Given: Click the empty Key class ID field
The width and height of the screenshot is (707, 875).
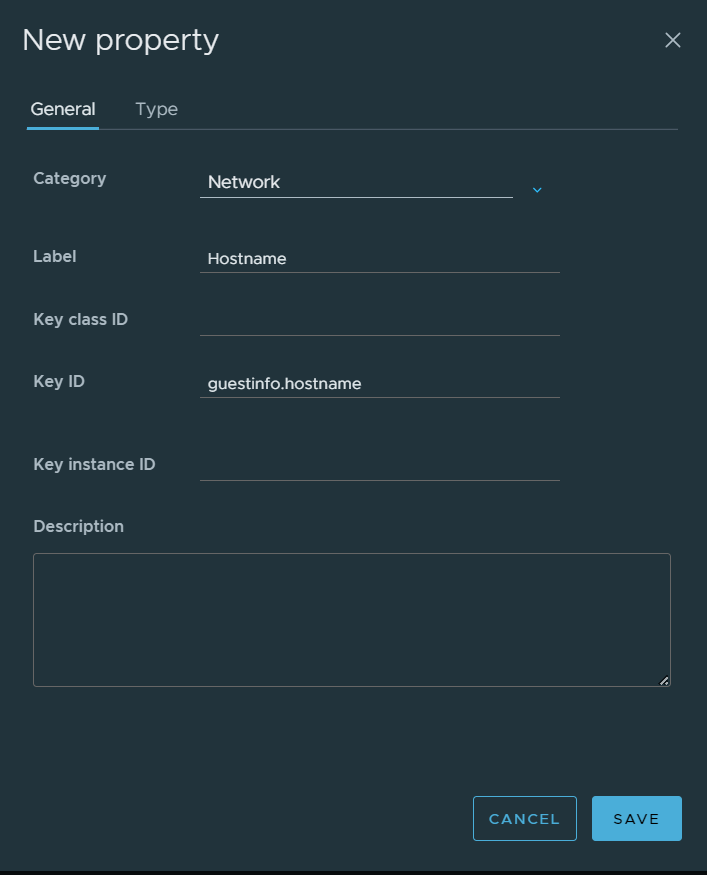Looking at the screenshot, I should tap(379, 321).
